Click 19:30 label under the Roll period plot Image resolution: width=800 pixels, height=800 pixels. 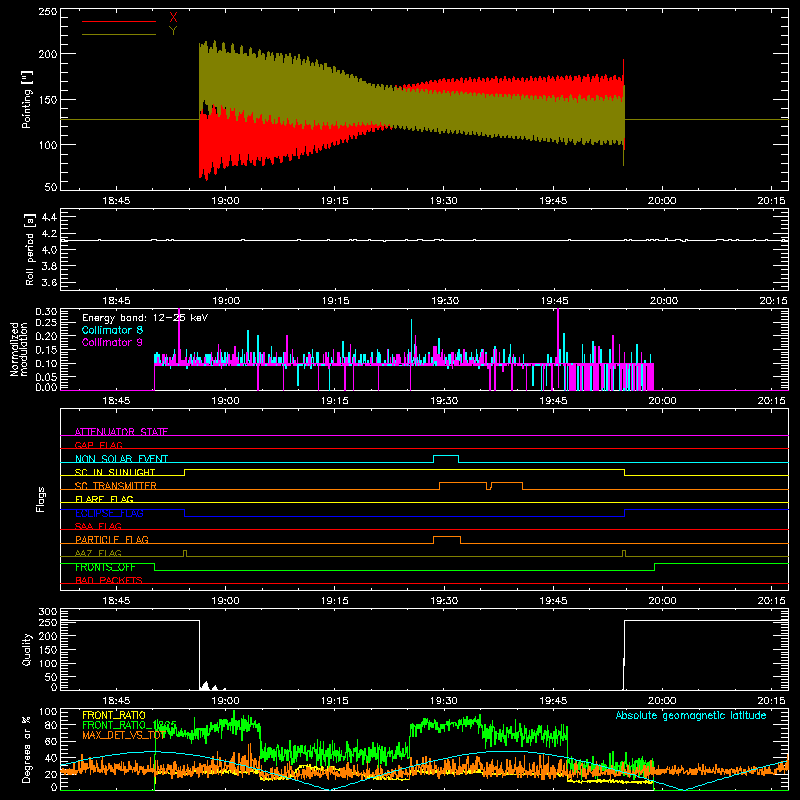click(x=445, y=301)
